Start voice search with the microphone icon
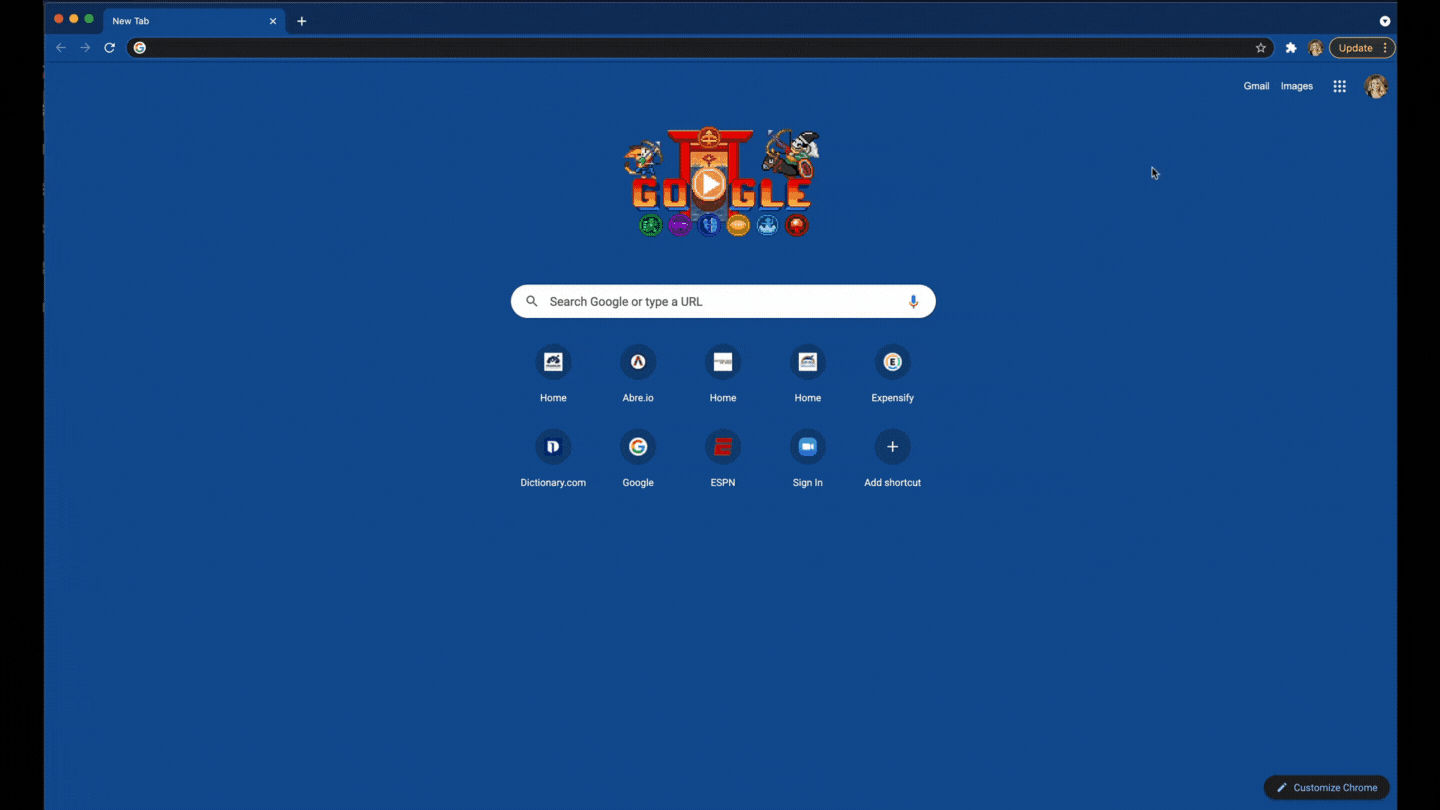 [x=913, y=301]
